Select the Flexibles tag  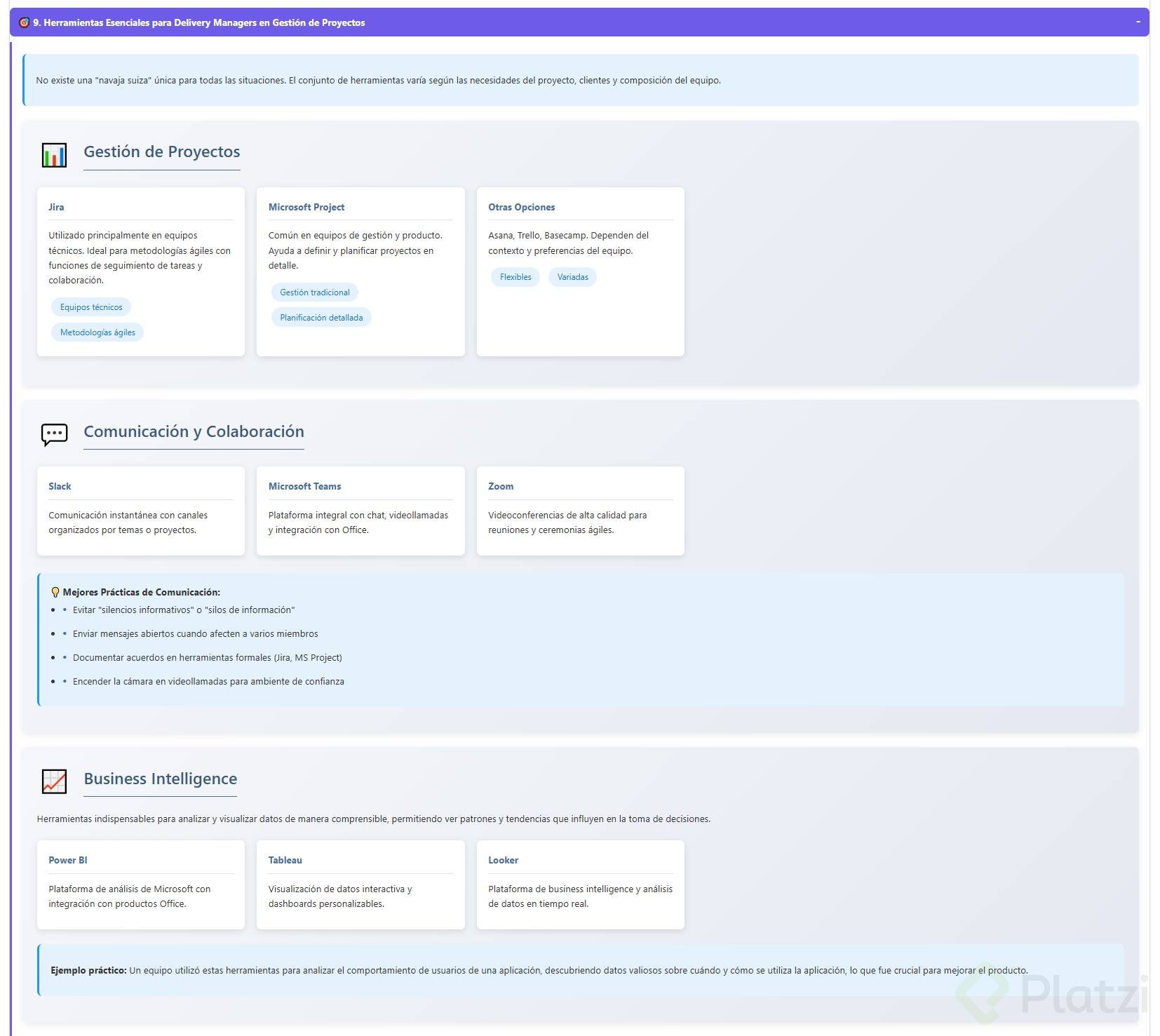pos(515,277)
